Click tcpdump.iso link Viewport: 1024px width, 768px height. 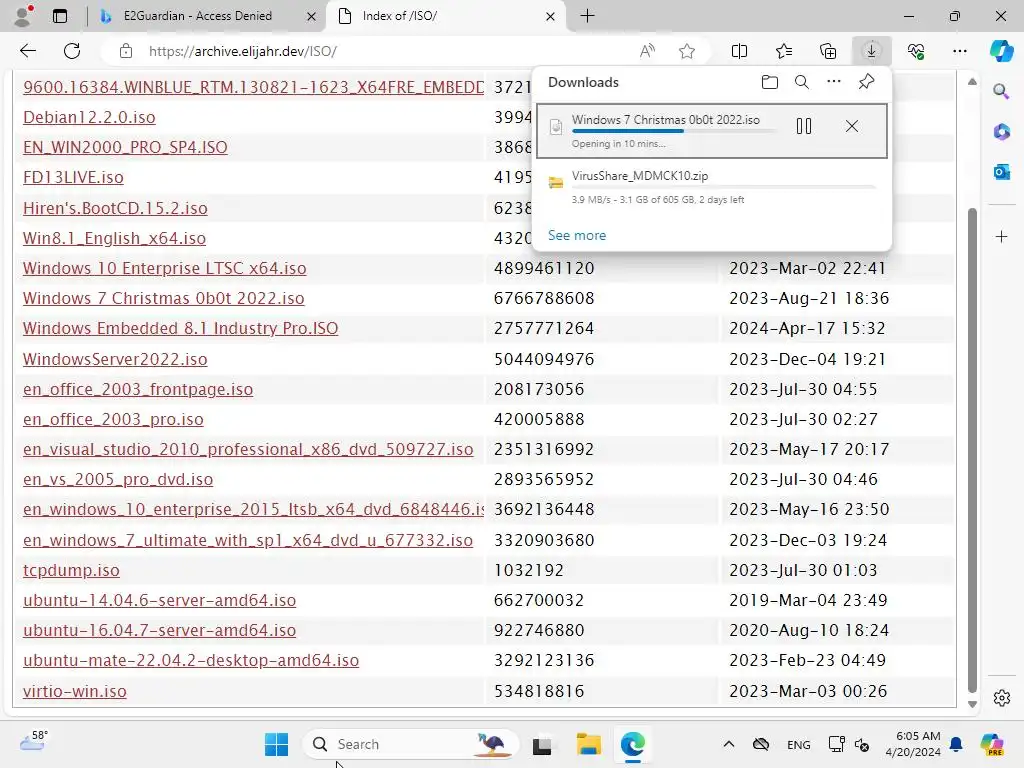click(71, 569)
